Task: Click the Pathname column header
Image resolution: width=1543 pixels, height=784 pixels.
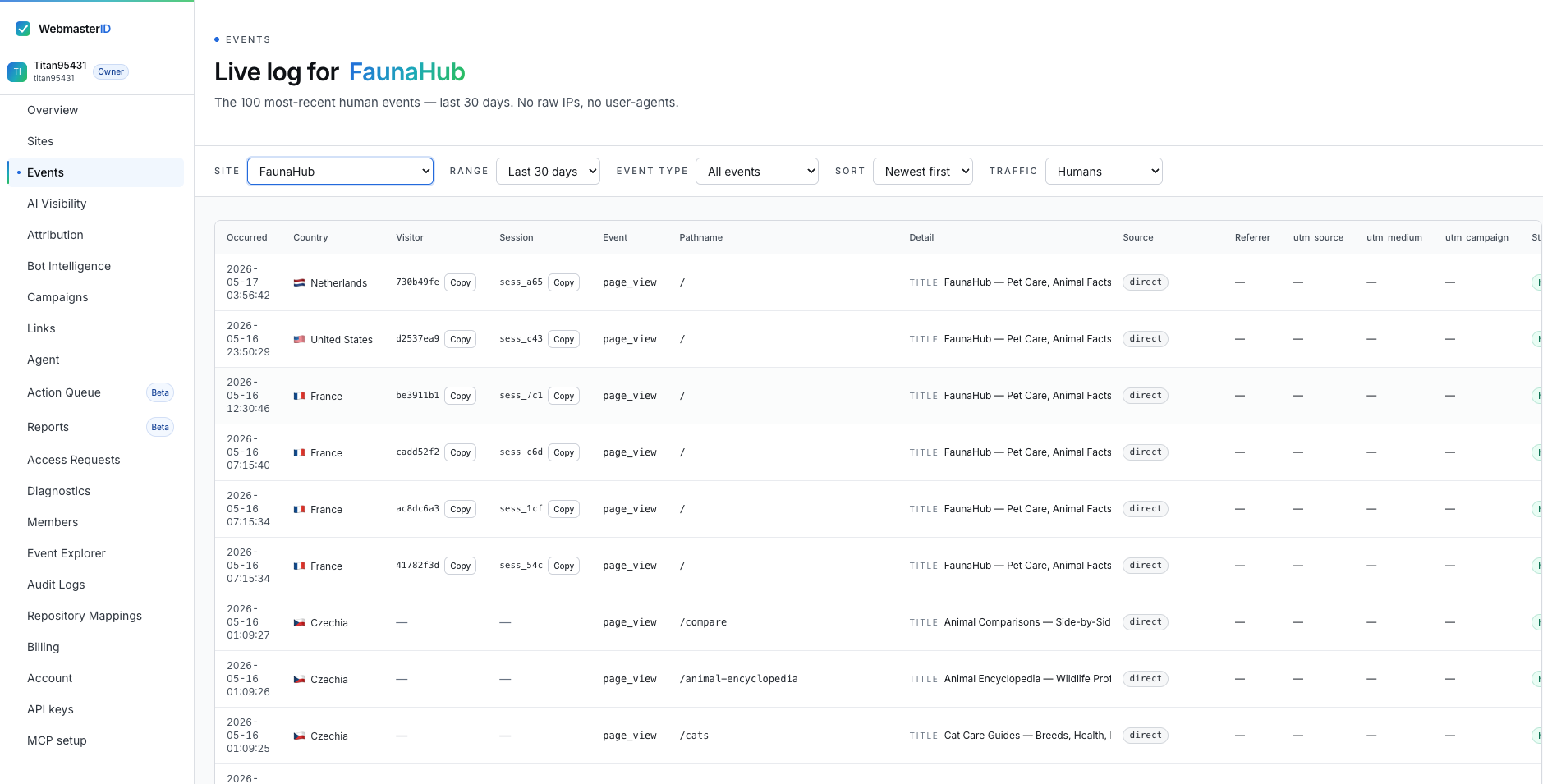Action: (701, 237)
